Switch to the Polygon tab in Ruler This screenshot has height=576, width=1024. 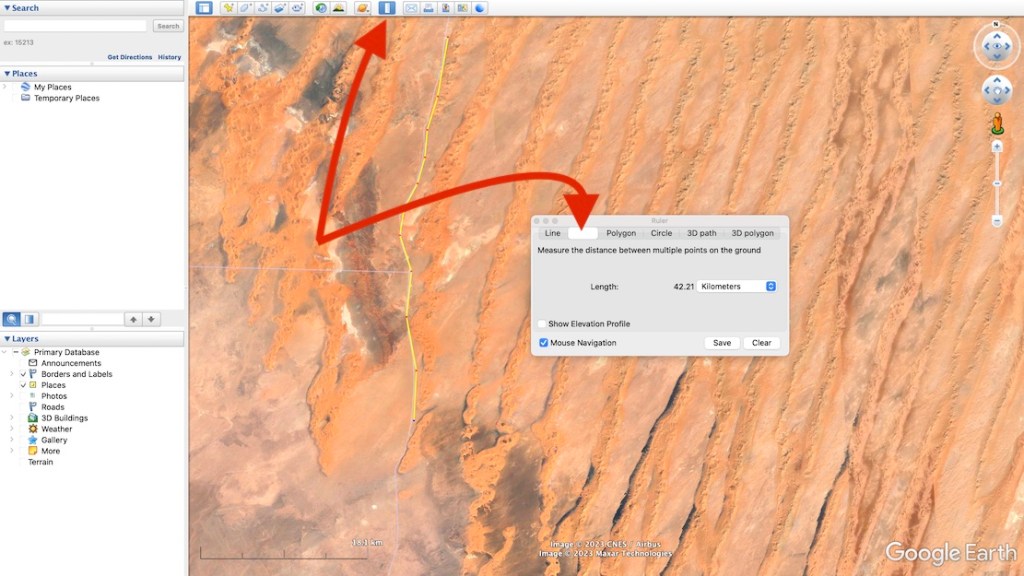pos(620,233)
